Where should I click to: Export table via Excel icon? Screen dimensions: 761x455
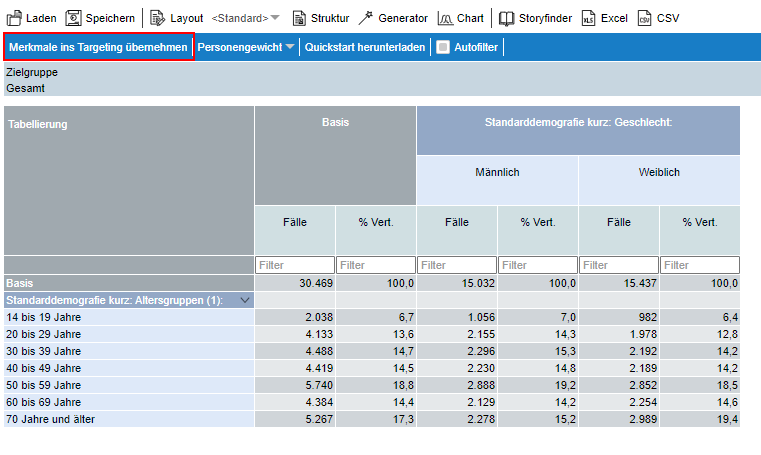[x=588, y=18]
